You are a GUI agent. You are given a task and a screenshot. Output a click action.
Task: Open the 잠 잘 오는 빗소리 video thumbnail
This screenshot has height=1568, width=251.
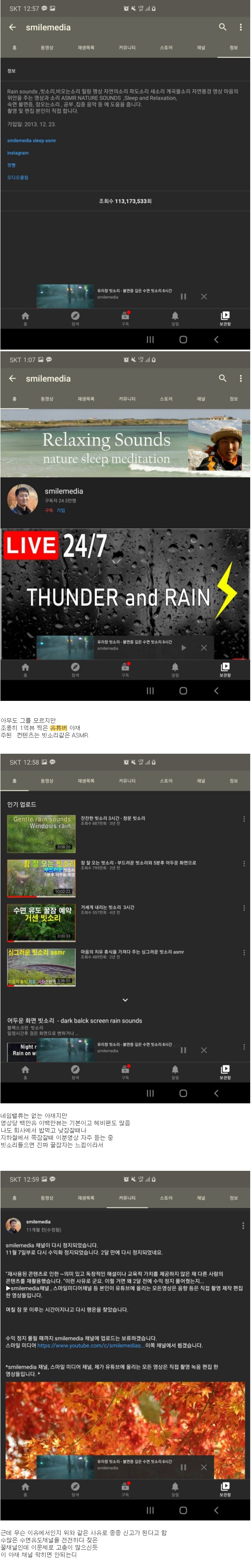pyautogui.click(x=41, y=879)
